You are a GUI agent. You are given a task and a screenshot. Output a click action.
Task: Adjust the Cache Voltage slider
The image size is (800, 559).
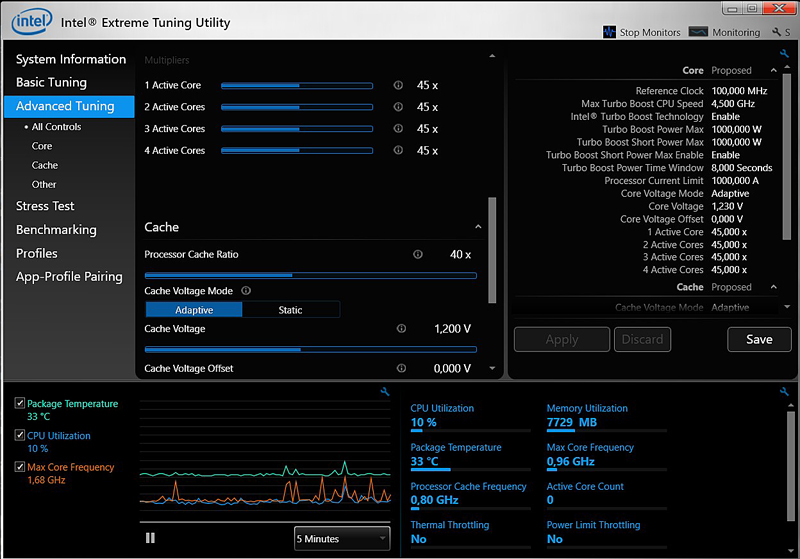311,349
